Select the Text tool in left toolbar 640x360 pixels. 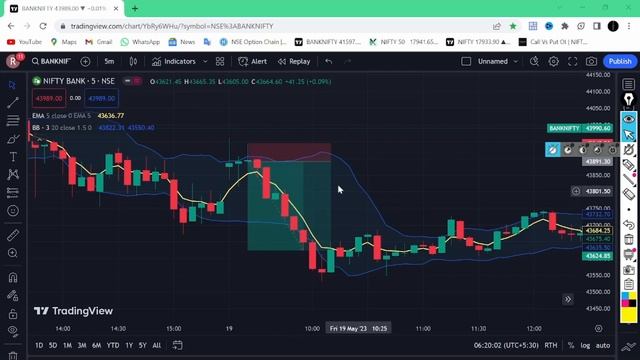pos(13,157)
